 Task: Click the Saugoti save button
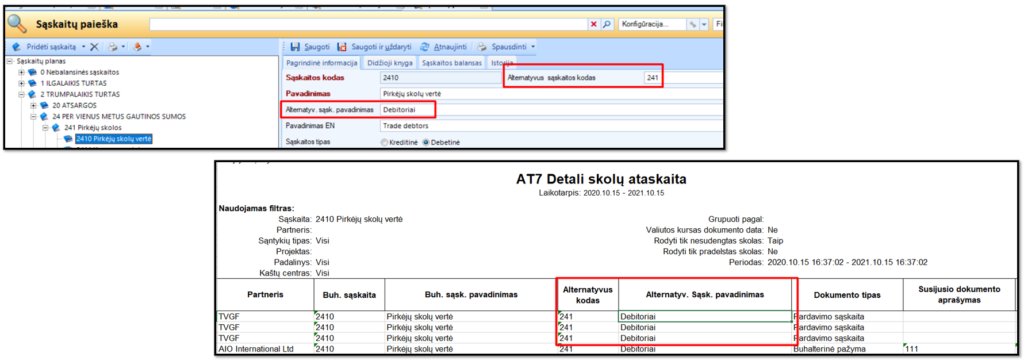[310, 47]
